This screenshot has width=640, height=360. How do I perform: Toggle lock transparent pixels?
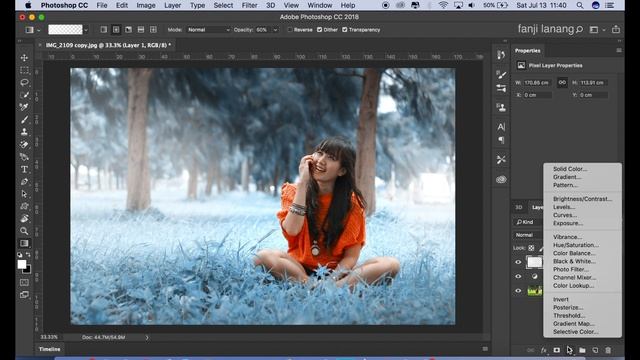coord(531,248)
